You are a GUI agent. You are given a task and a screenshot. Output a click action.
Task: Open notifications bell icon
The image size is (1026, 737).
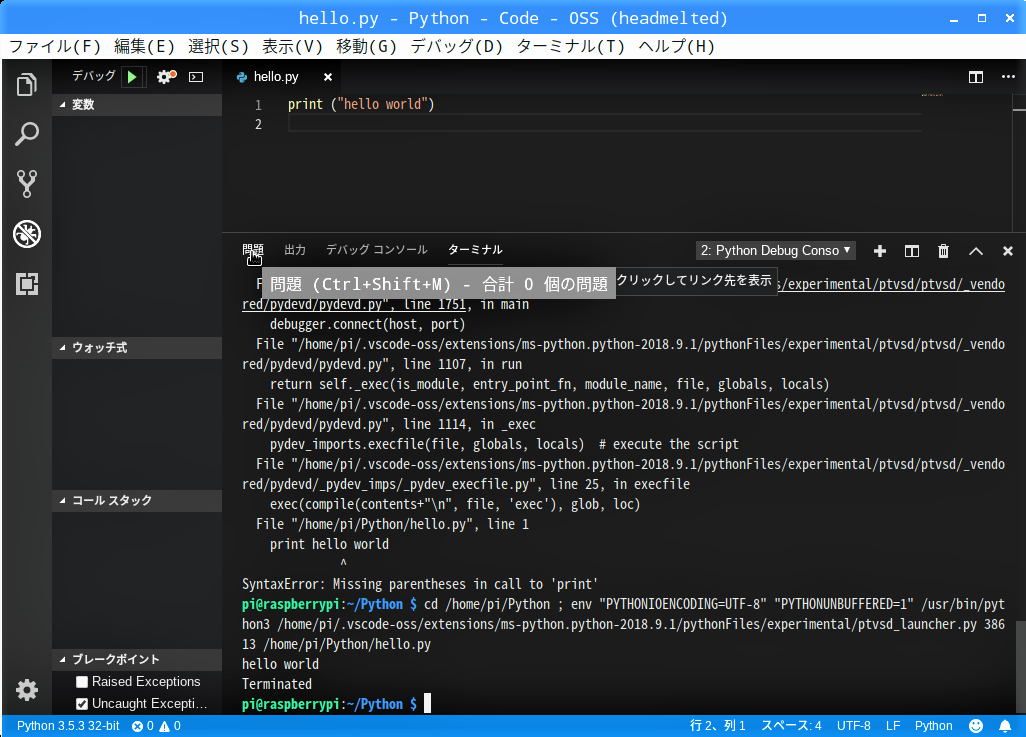tap(1004, 726)
